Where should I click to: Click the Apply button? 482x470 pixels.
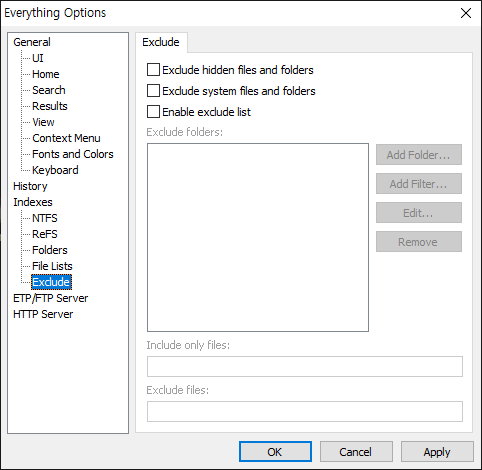coord(437,452)
